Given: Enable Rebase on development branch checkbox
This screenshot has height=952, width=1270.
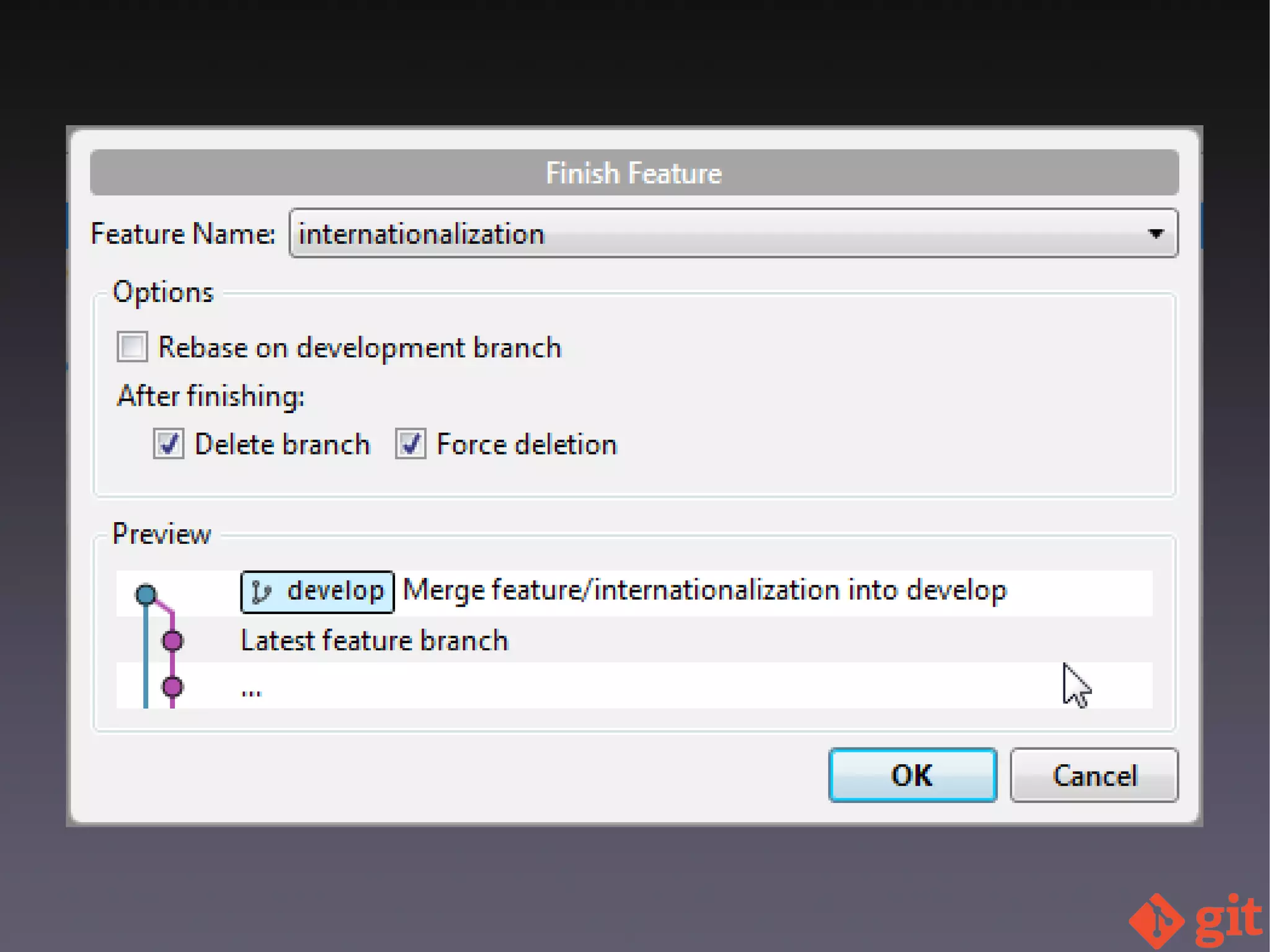Looking at the screenshot, I should (x=132, y=347).
